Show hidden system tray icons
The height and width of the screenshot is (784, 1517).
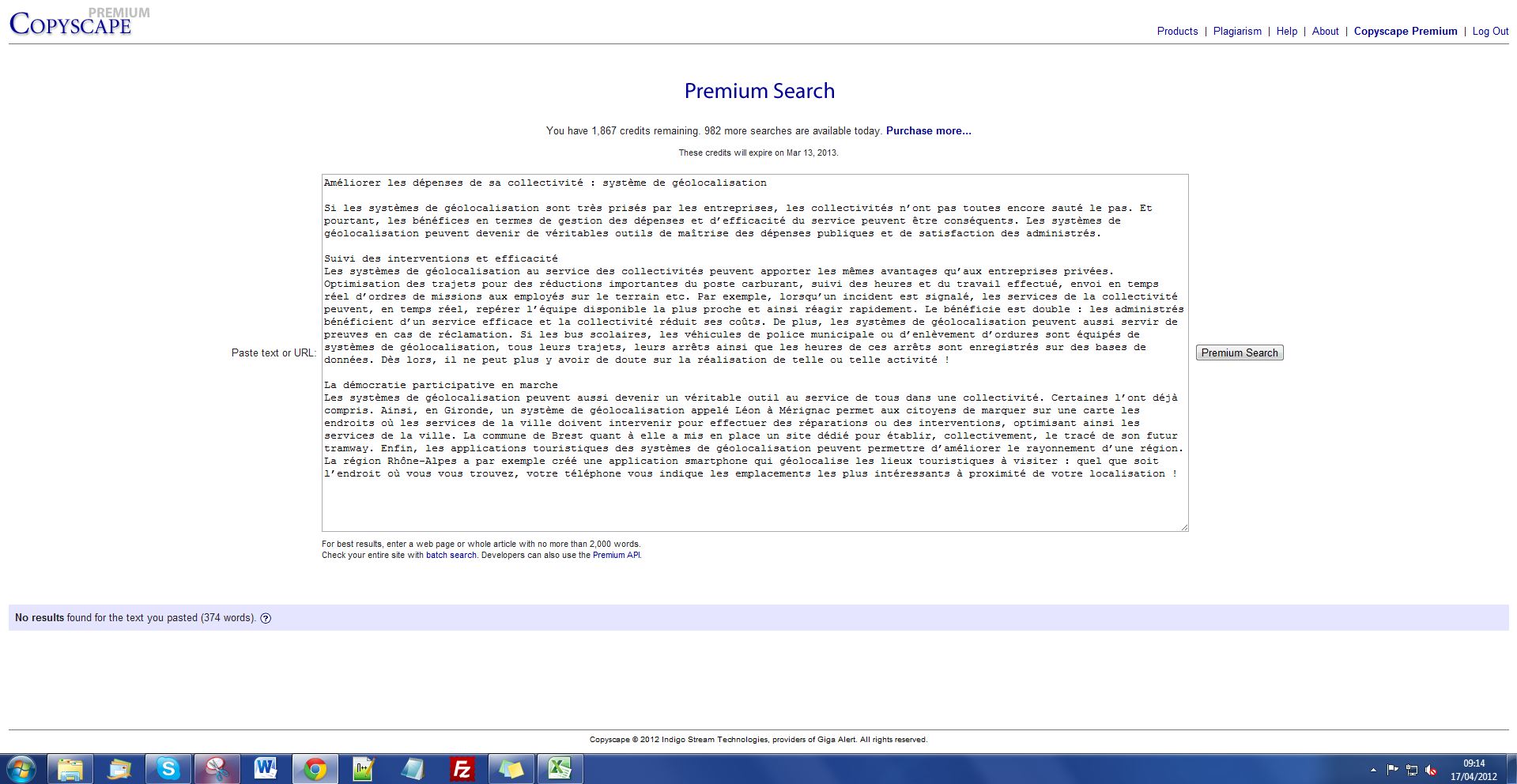[1373, 769]
